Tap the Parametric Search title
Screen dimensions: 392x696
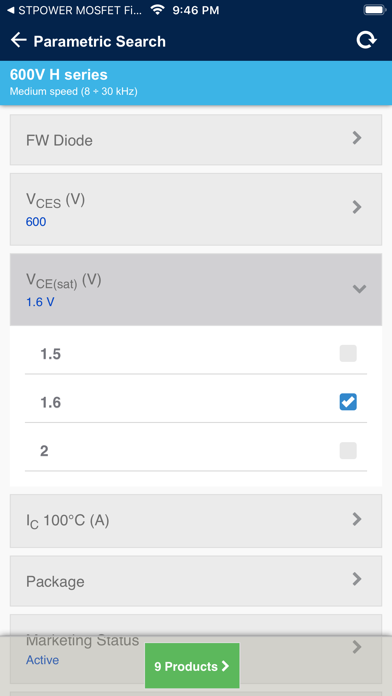pos(99,41)
